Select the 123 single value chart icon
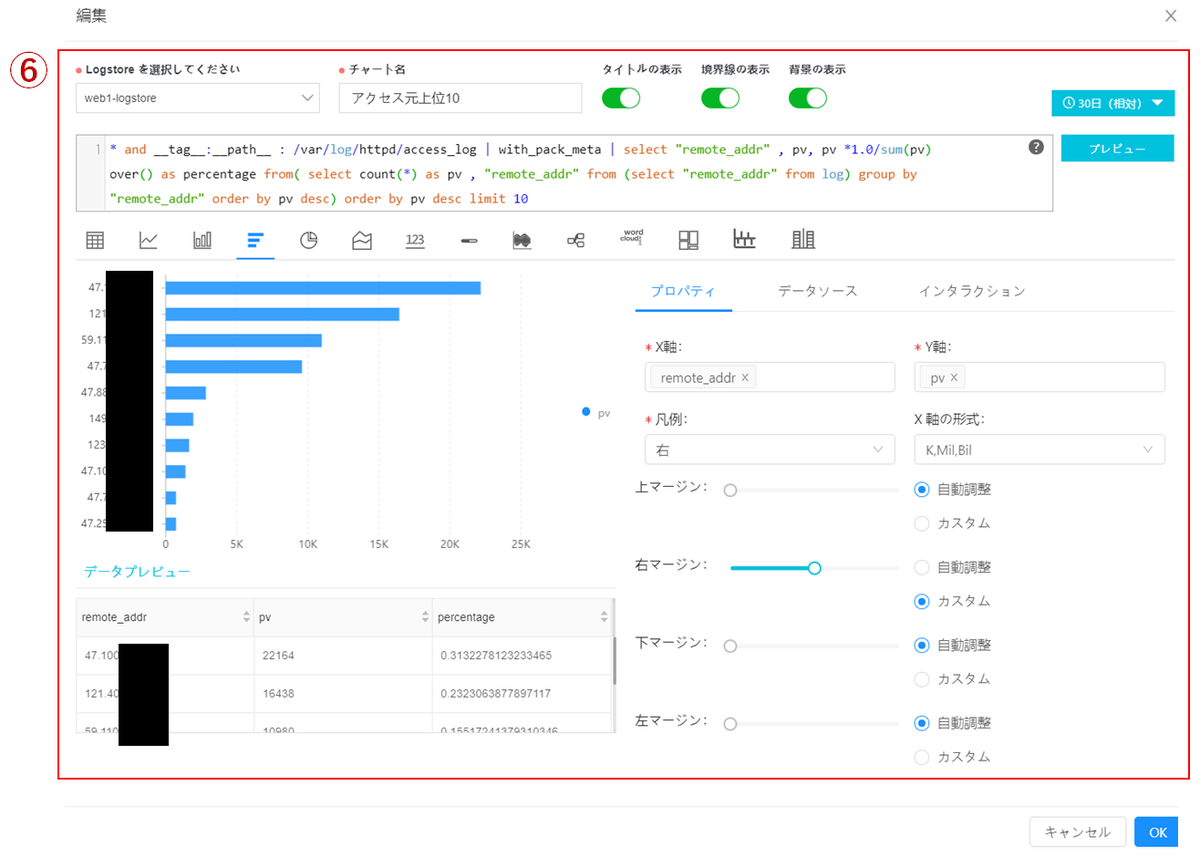Image resolution: width=1200 pixels, height=858 pixels. pyautogui.click(x=416, y=240)
